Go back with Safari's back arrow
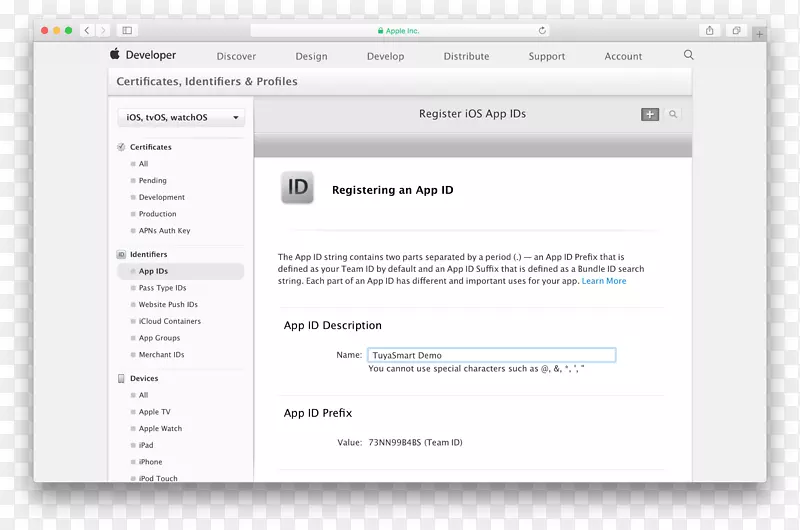Viewport: 800px width, 530px height. click(87, 31)
